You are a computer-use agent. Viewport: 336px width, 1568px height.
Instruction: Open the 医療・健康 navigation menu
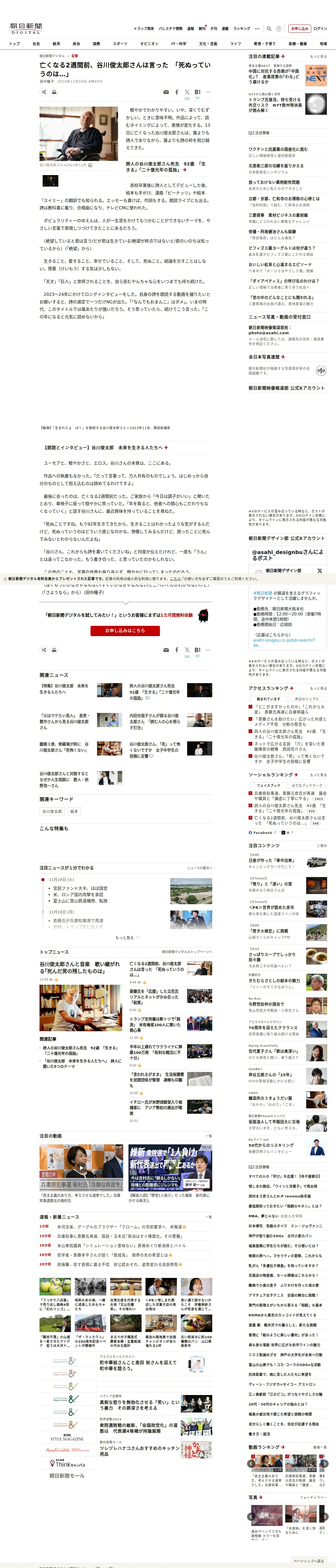pos(298,44)
